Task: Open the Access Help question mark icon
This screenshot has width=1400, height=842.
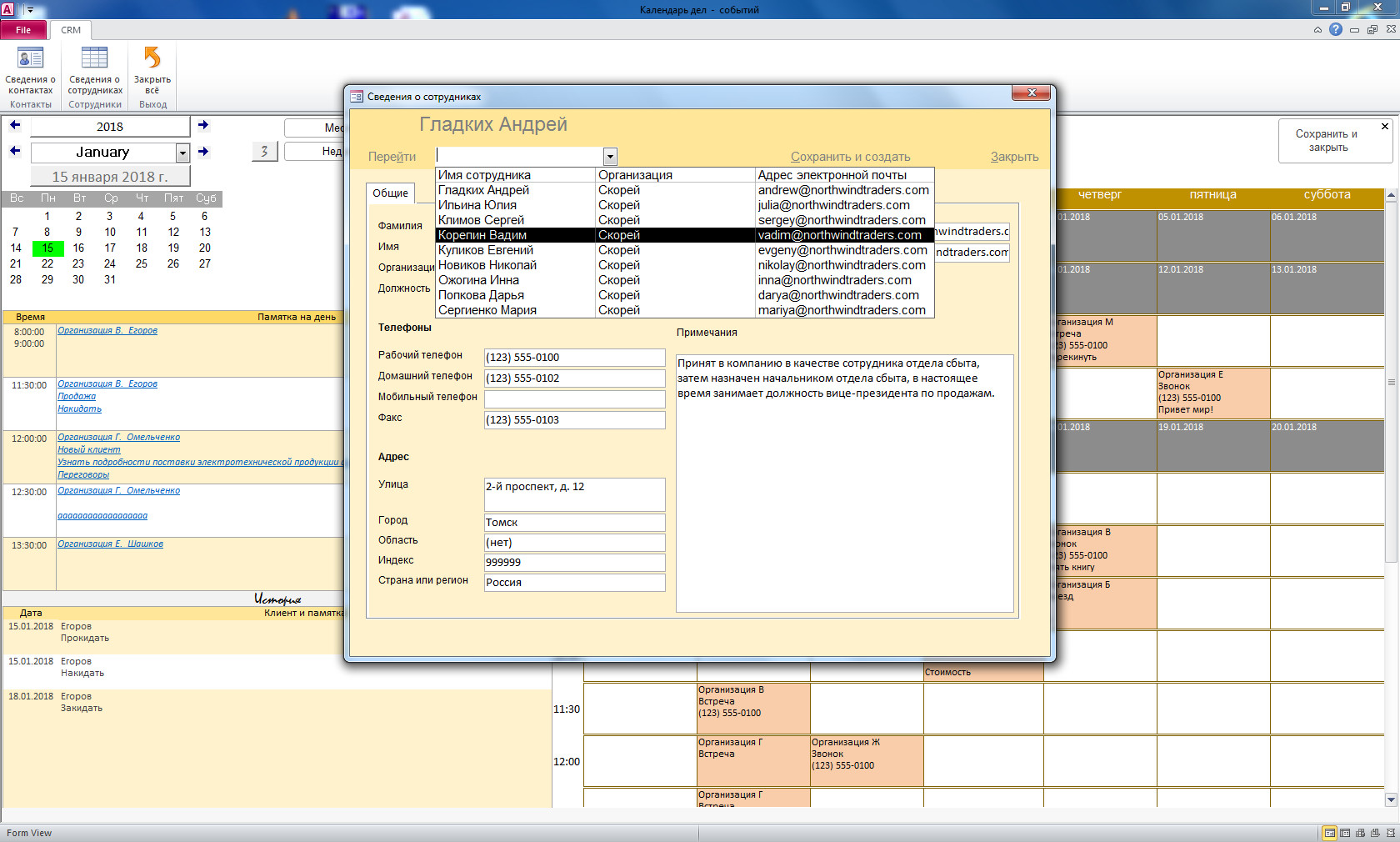Action: [1336, 29]
